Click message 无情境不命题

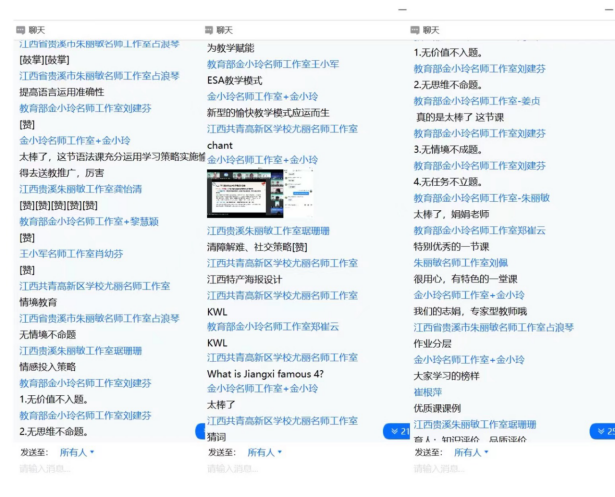point(47,335)
